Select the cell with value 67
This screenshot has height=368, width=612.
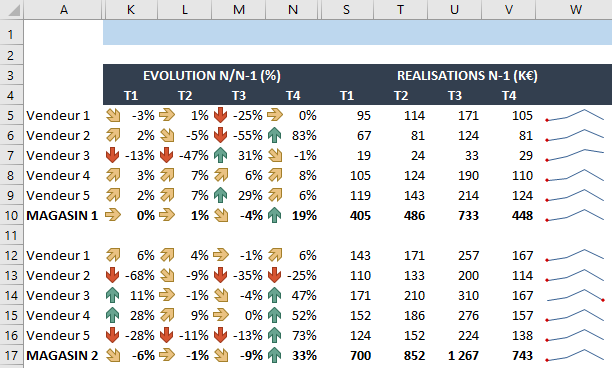pyautogui.click(x=347, y=135)
